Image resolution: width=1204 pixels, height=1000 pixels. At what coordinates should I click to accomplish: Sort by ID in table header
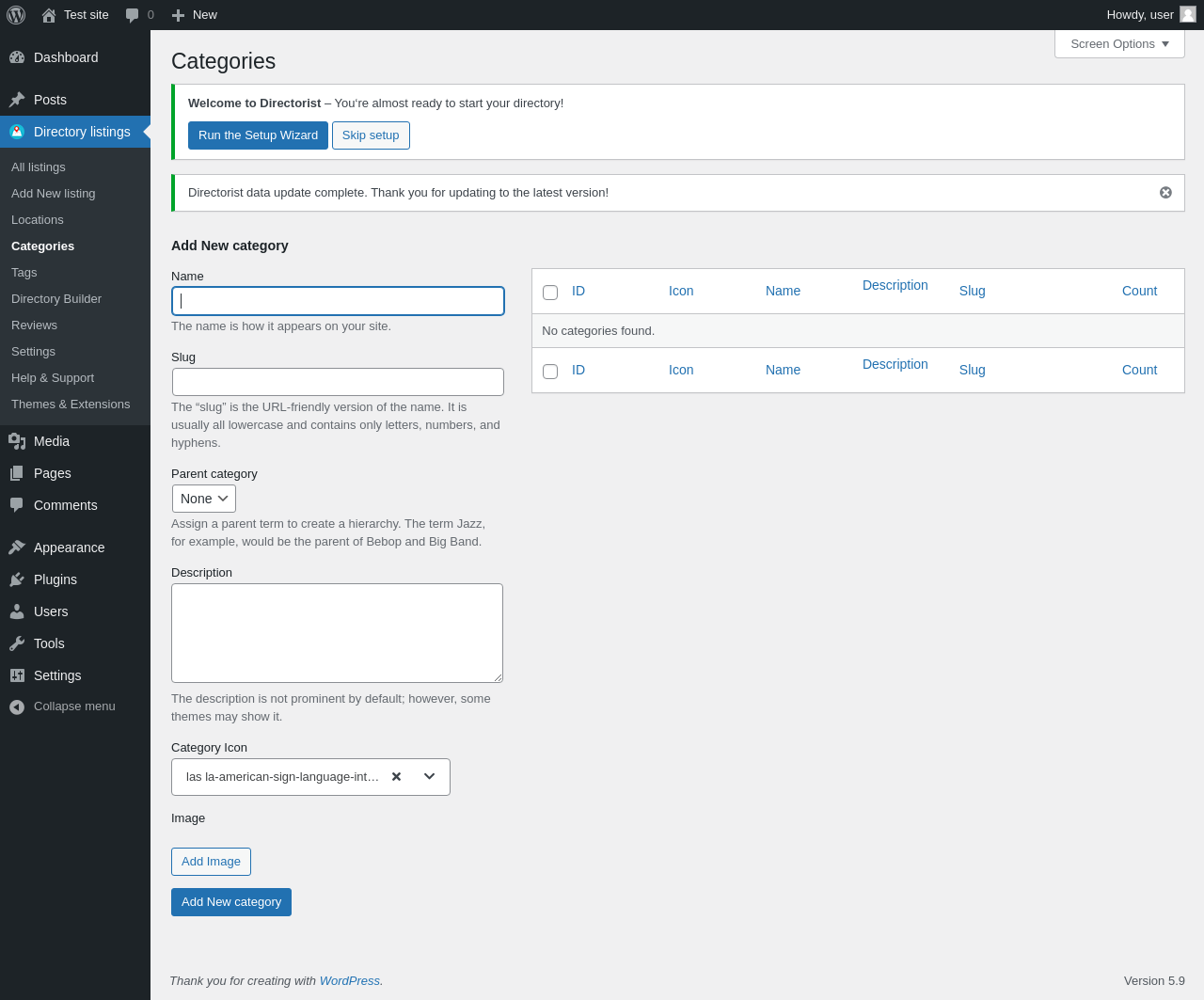click(578, 291)
